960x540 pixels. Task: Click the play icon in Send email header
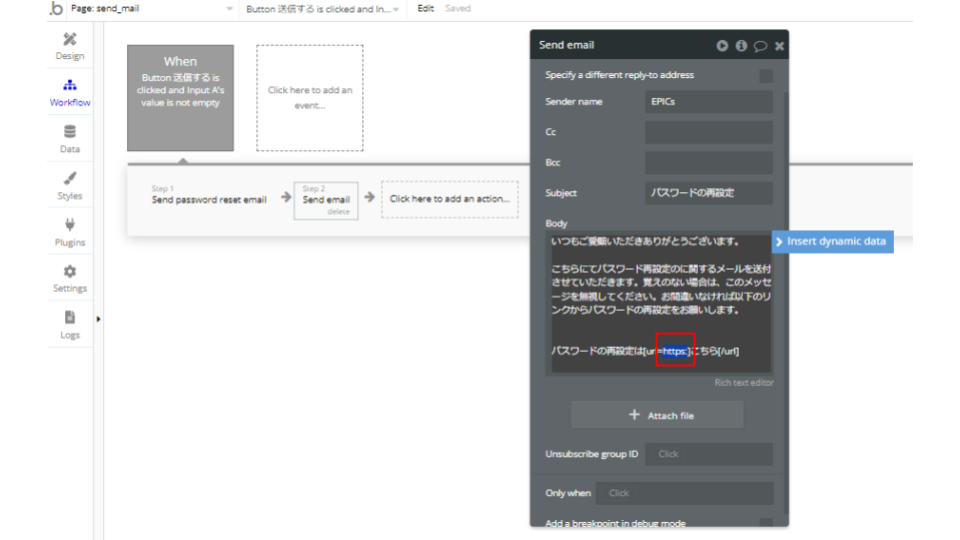point(722,45)
